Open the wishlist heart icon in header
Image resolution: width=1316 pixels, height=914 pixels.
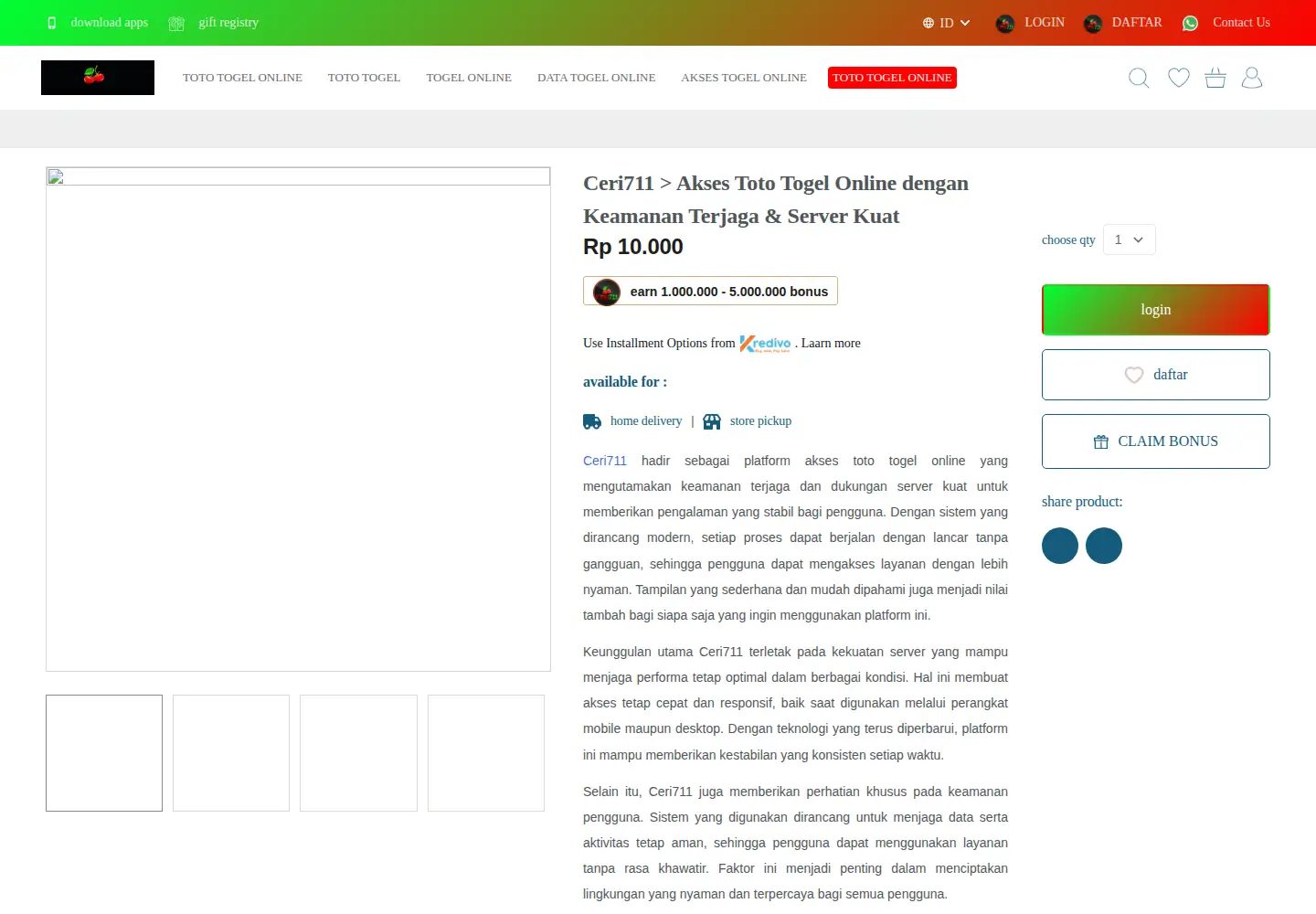pos(1179,78)
